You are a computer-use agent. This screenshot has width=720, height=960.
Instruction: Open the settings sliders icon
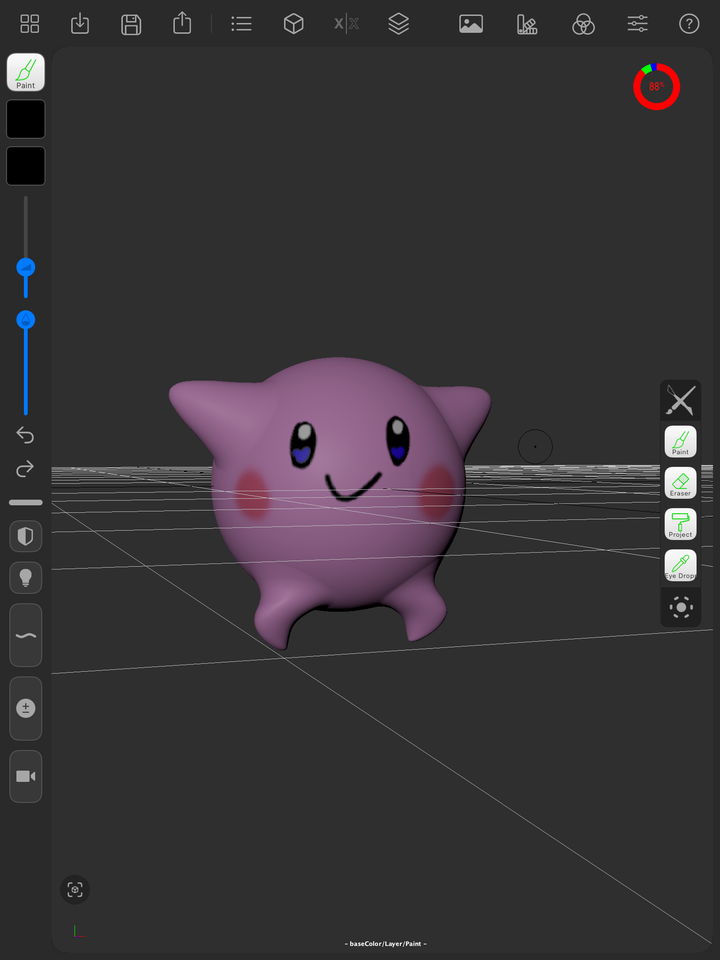click(637, 24)
